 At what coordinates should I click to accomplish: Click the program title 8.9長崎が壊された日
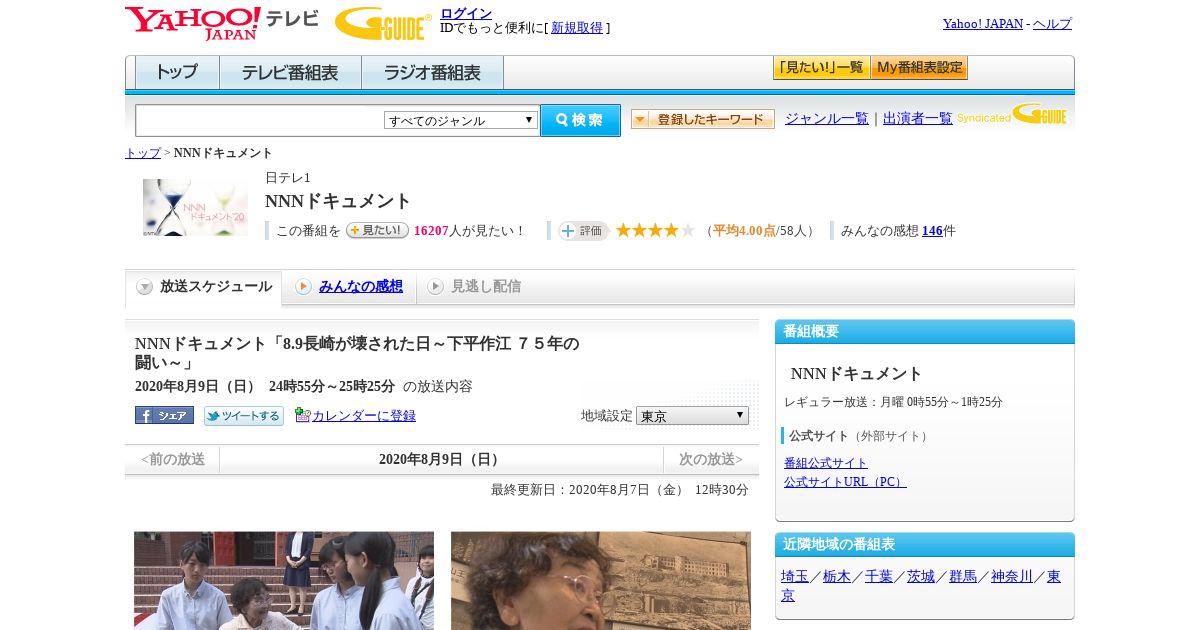357,353
